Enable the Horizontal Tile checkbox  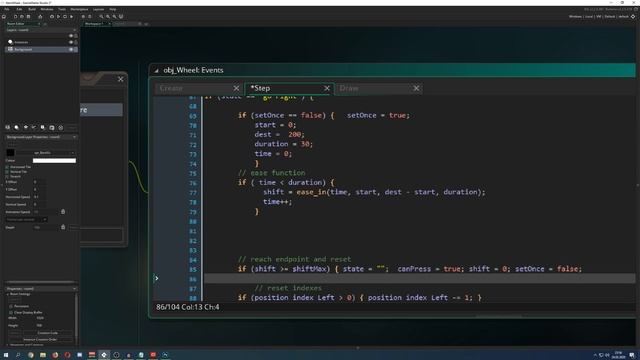tap(7, 167)
